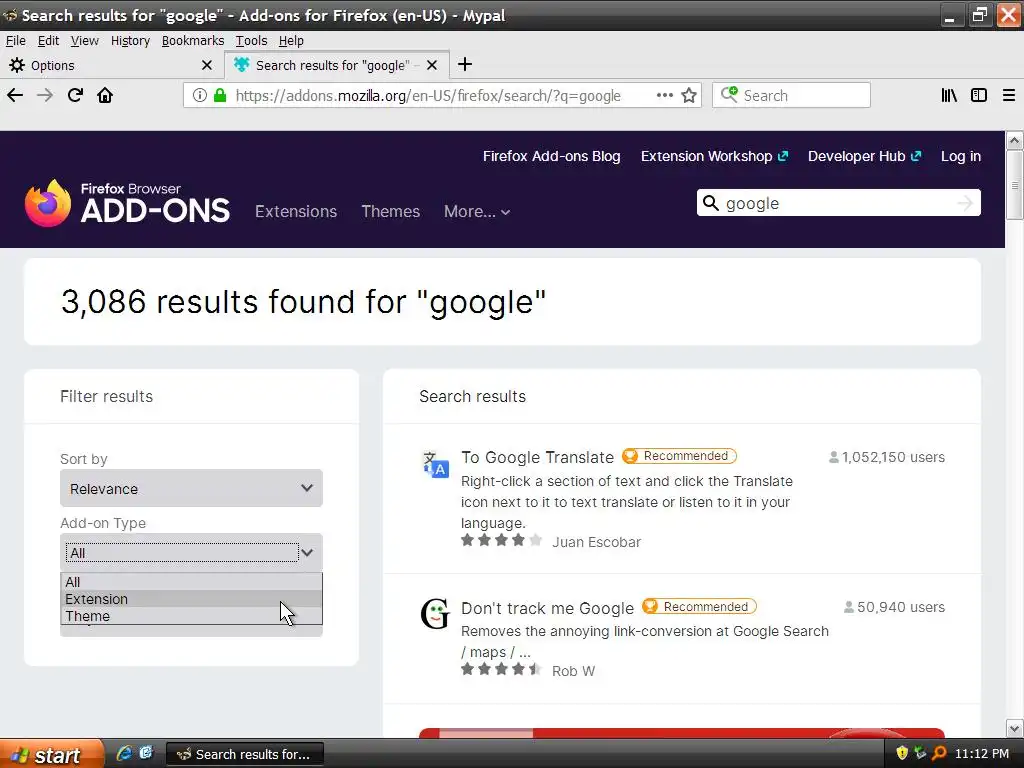1024x768 pixels.
Task: Close the Search results tab
Action: coord(432,65)
